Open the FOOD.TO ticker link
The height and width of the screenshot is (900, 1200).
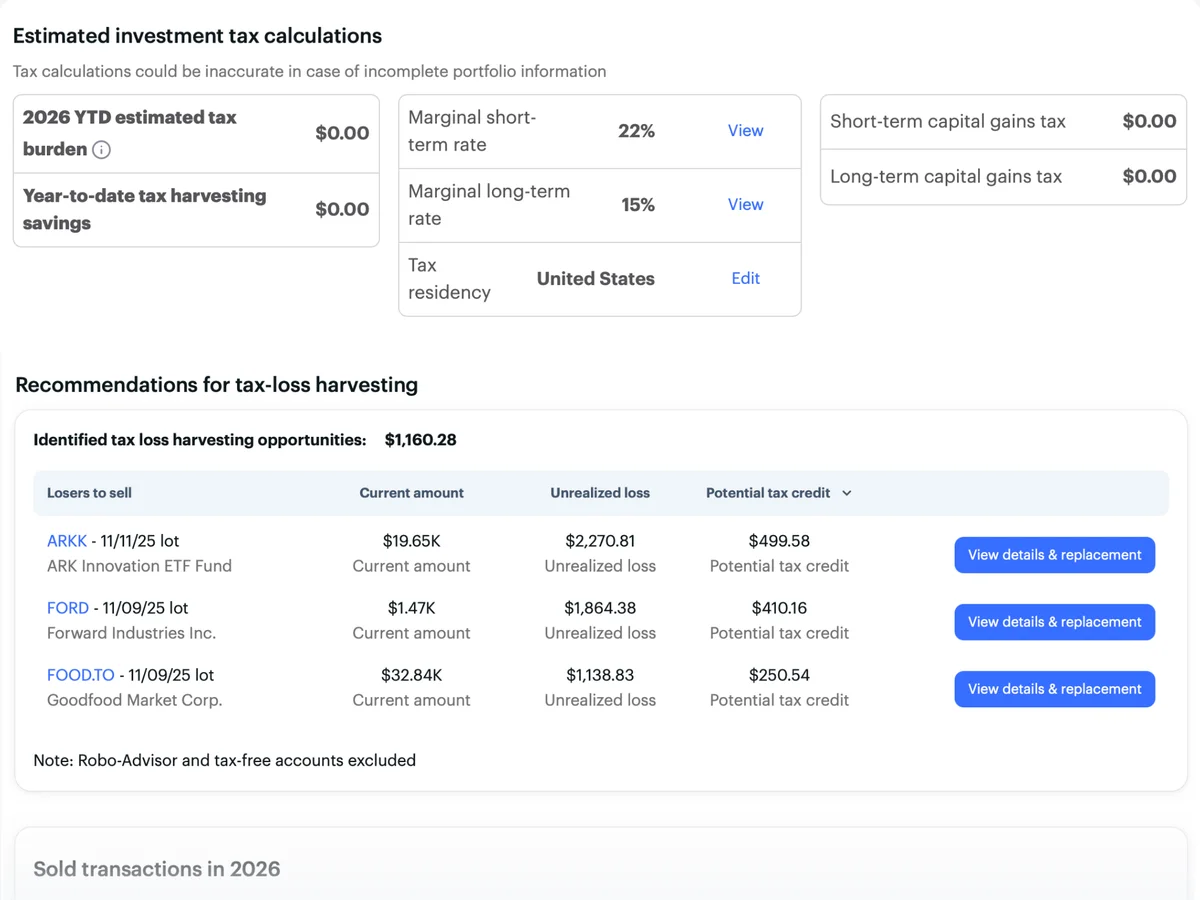click(80, 674)
